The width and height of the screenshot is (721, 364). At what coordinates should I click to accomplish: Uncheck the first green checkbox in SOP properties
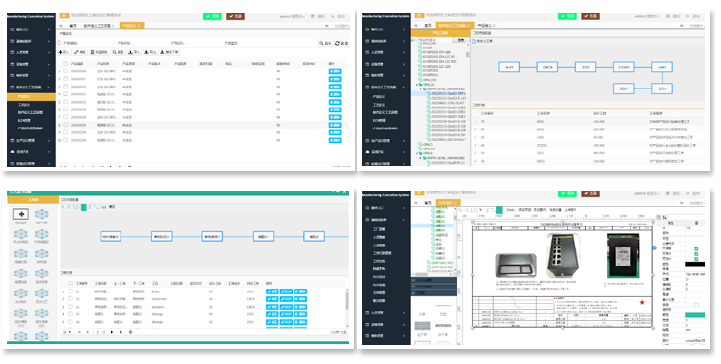point(696,249)
